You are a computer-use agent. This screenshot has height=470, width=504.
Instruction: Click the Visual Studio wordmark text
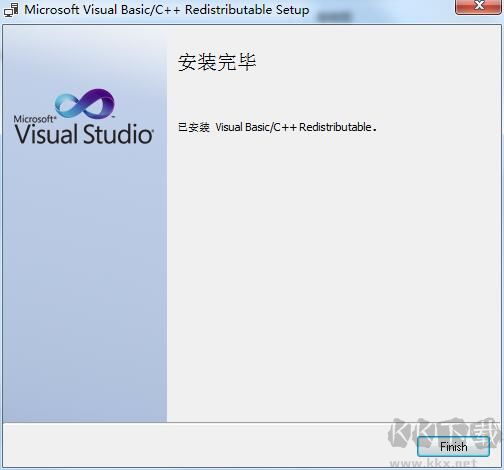pos(84,134)
